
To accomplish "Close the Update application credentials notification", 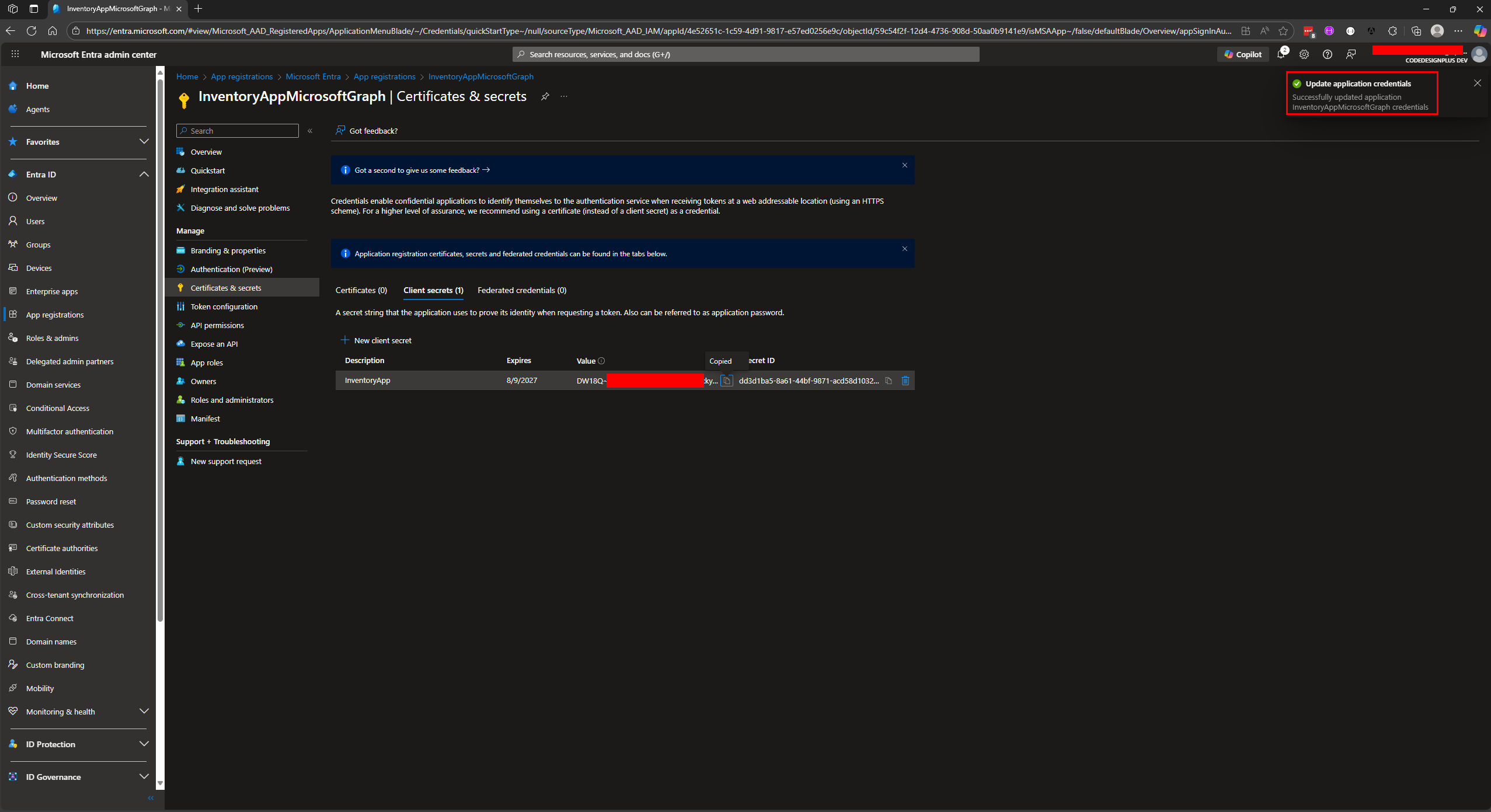I will pyautogui.click(x=1478, y=83).
